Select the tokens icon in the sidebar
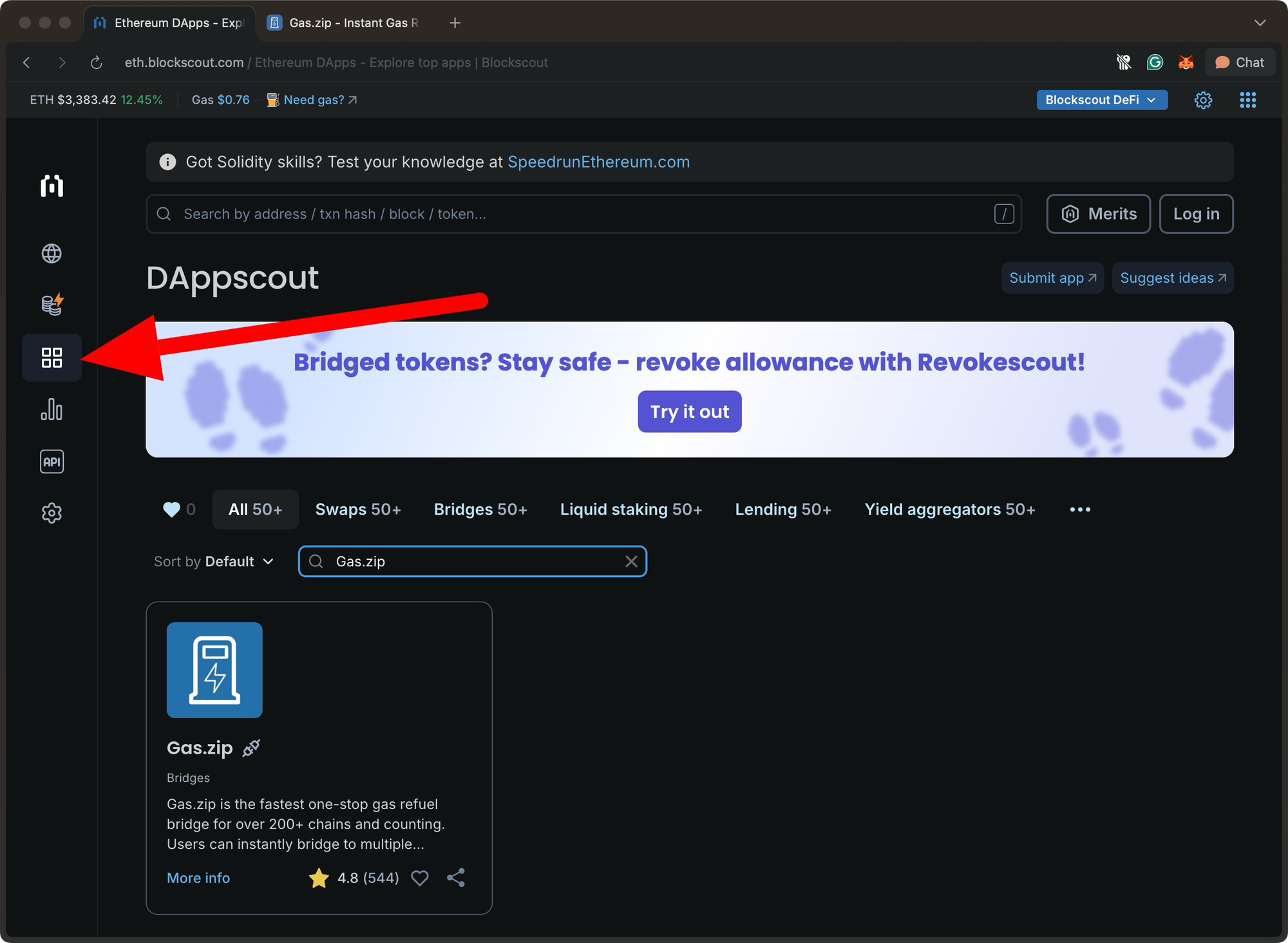Viewport: 1288px width, 943px height. pos(52,305)
